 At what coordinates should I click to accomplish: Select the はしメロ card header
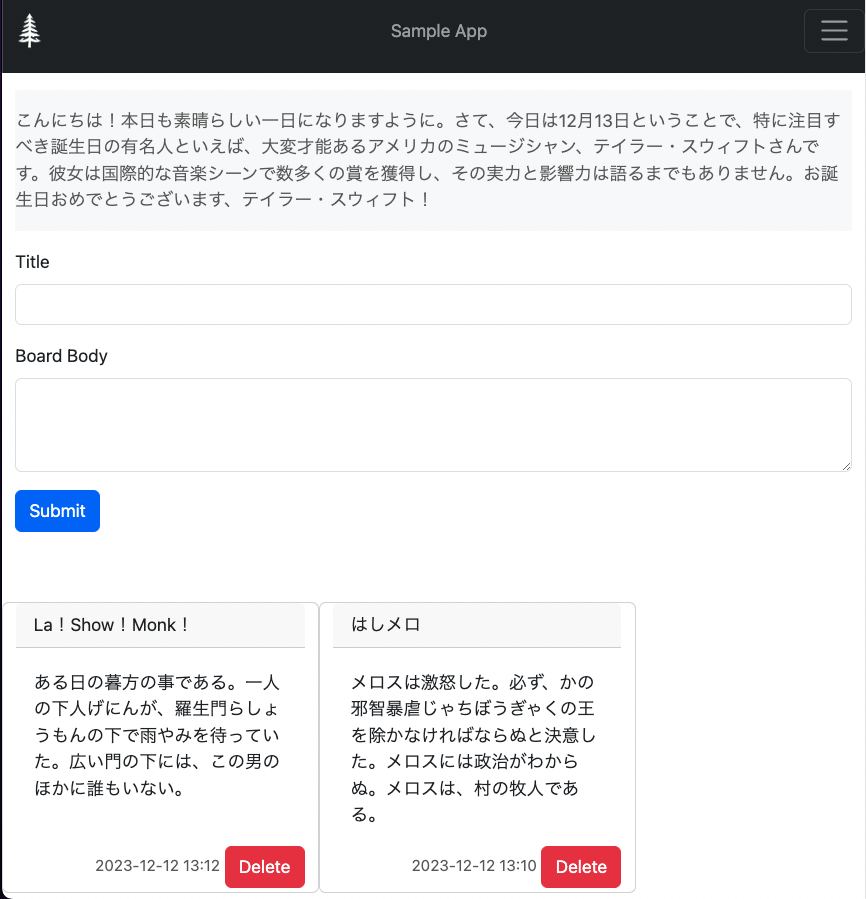pos(477,624)
